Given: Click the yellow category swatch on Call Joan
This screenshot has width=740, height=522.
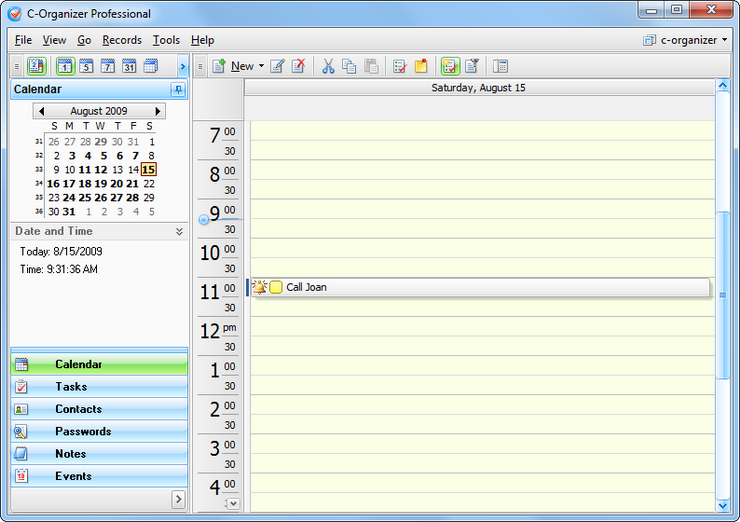Looking at the screenshot, I should tap(276, 288).
